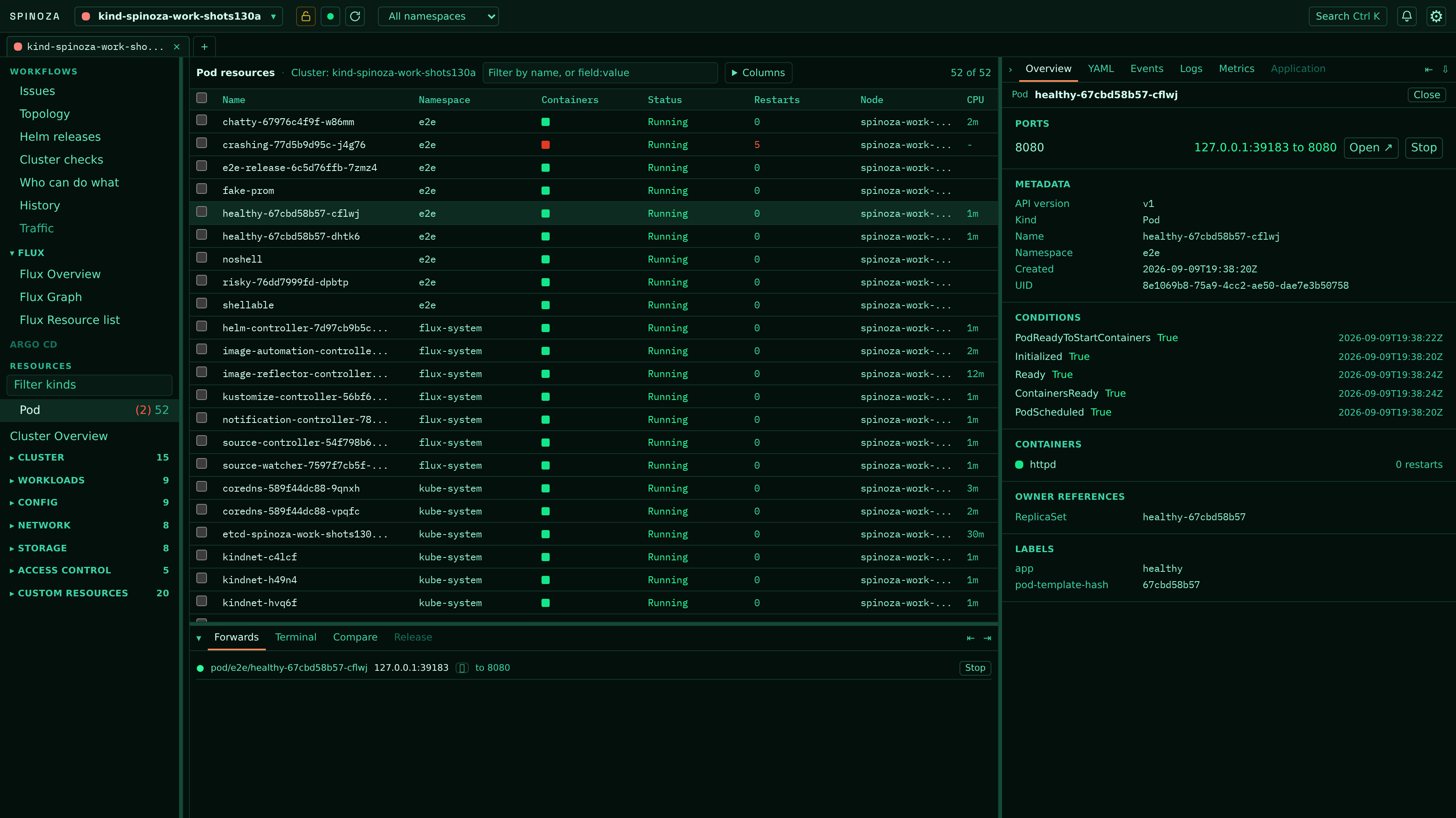Check the shellable row checkbox

pos(202,303)
